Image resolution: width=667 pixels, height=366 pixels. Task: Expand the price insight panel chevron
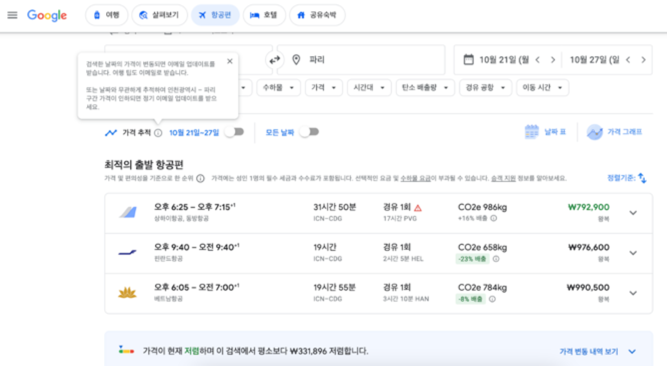(x=632, y=352)
